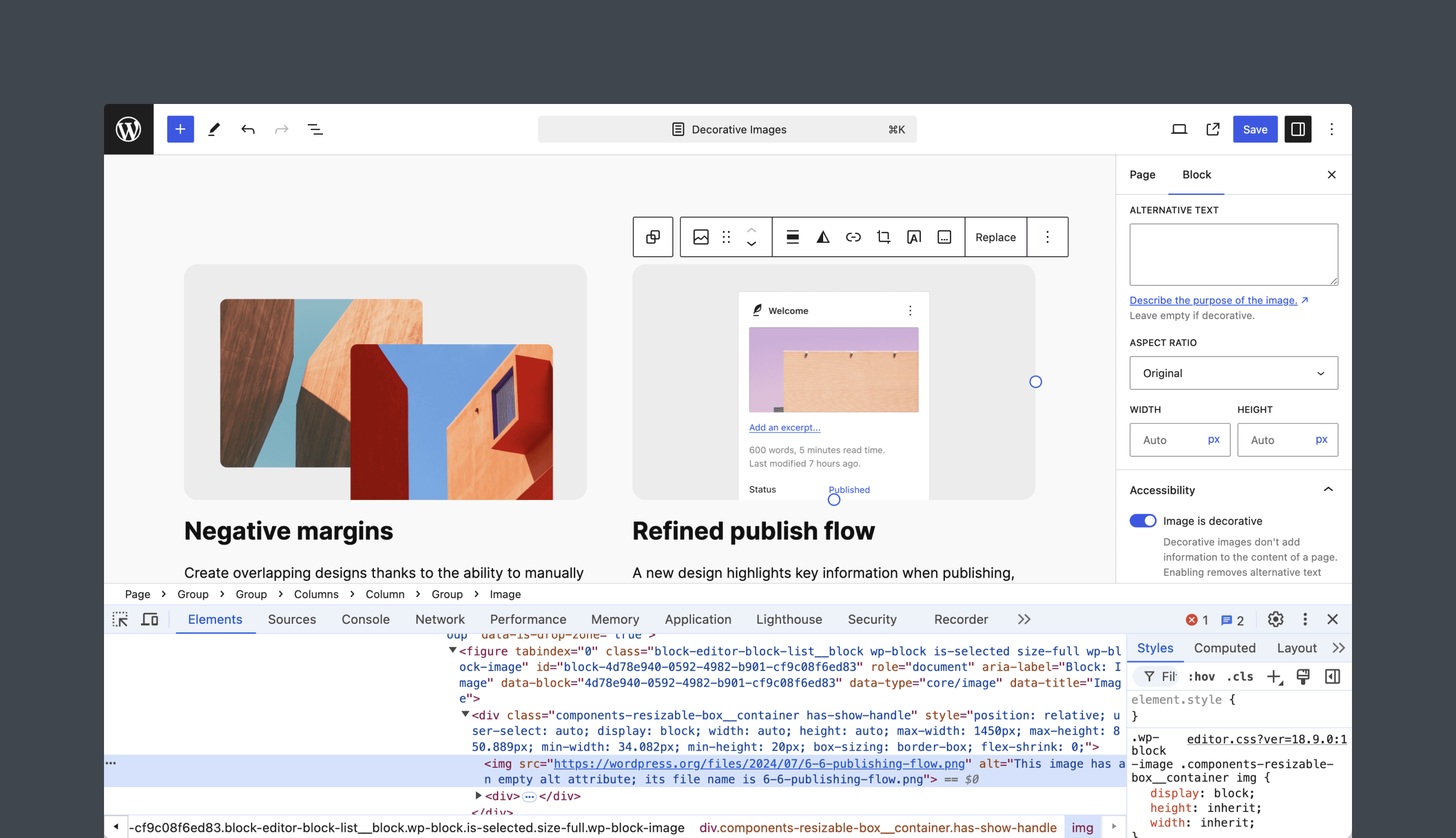Move block down with arrow
Screen dimensions: 1456x838
[x=751, y=244]
